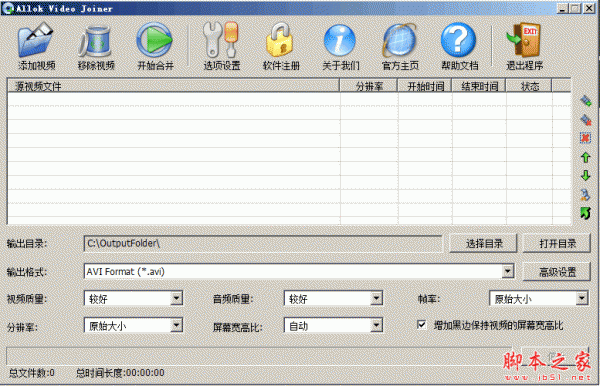Open the 分辨率 resolution dropdown
600x386 pixels.
click(x=176, y=325)
